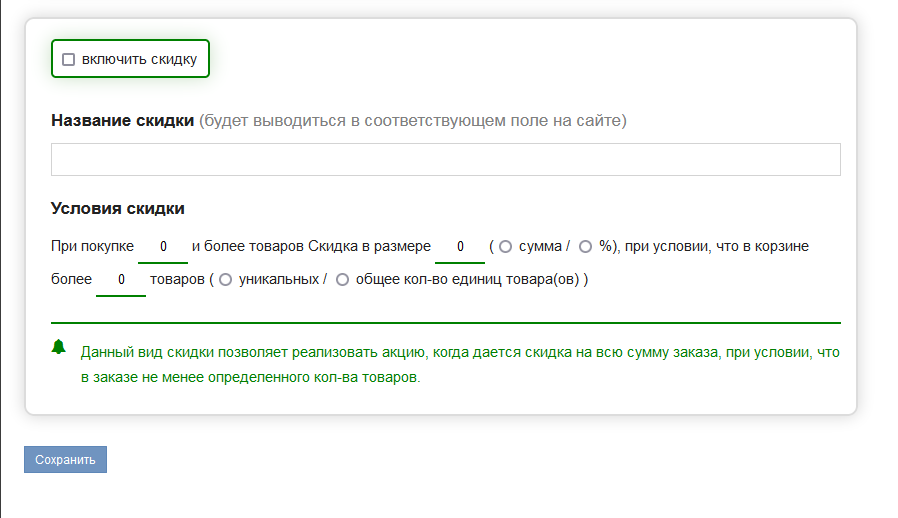Click the «Сохранить» button
This screenshot has width=898, height=518.
[65, 460]
